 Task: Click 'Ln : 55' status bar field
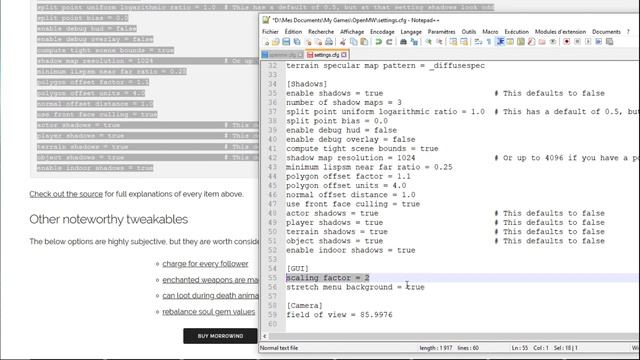(x=520, y=348)
